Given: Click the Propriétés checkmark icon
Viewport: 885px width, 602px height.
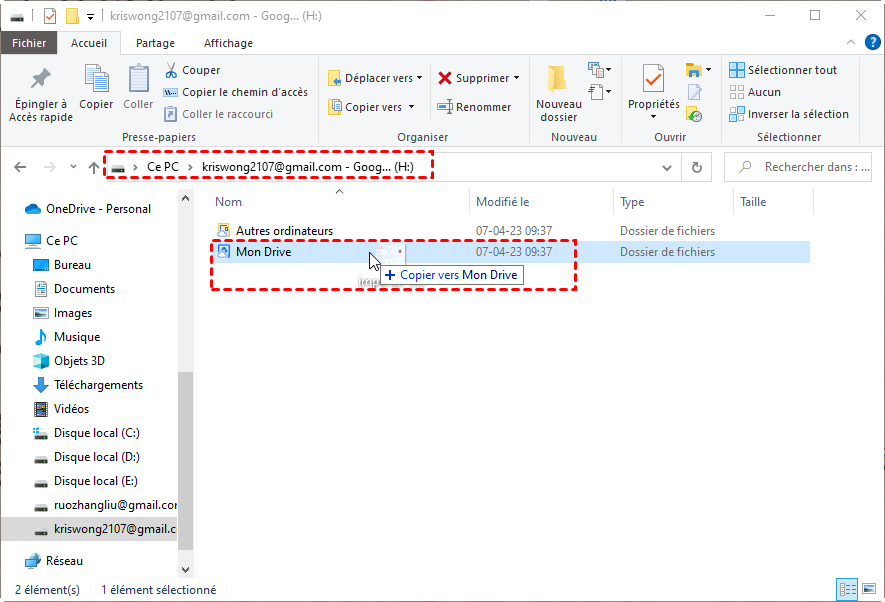Looking at the screenshot, I should pyautogui.click(x=653, y=79).
